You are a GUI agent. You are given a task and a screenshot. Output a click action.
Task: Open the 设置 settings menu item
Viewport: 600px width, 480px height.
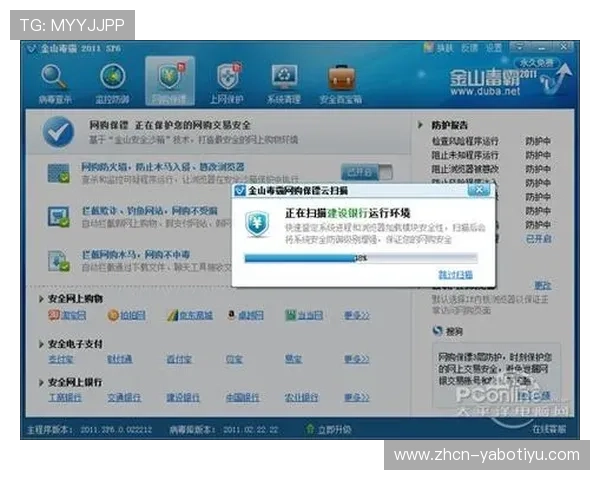coord(494,48)
